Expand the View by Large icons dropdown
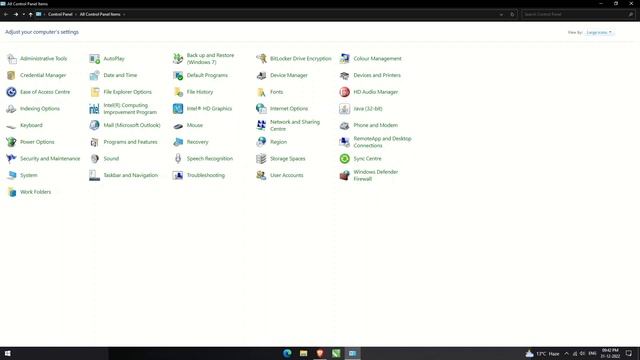This screenshot has width=640, height=360. [599, 32]
